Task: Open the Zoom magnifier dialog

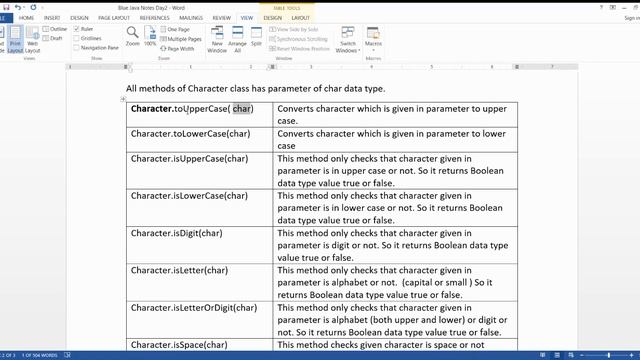Action: coord(132,36)
